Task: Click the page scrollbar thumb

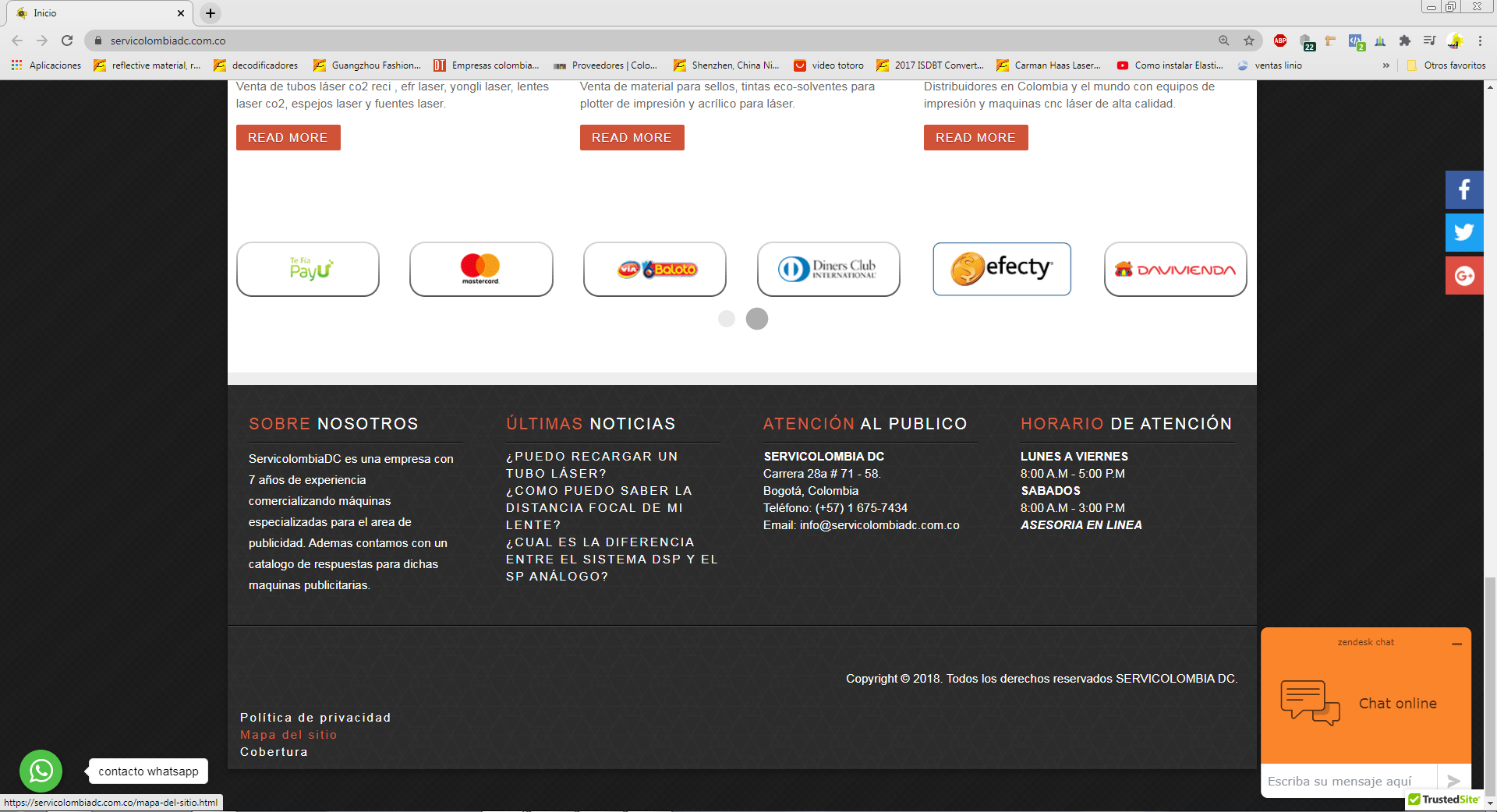Action: point(1490,686)
